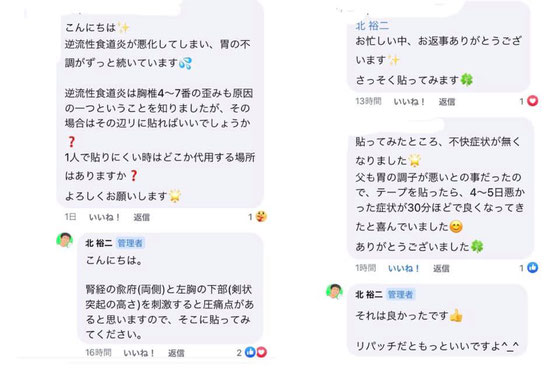Like the 1日 comment with いいね！
Screen dimensions: 560x375
click(x=104, y=217)
